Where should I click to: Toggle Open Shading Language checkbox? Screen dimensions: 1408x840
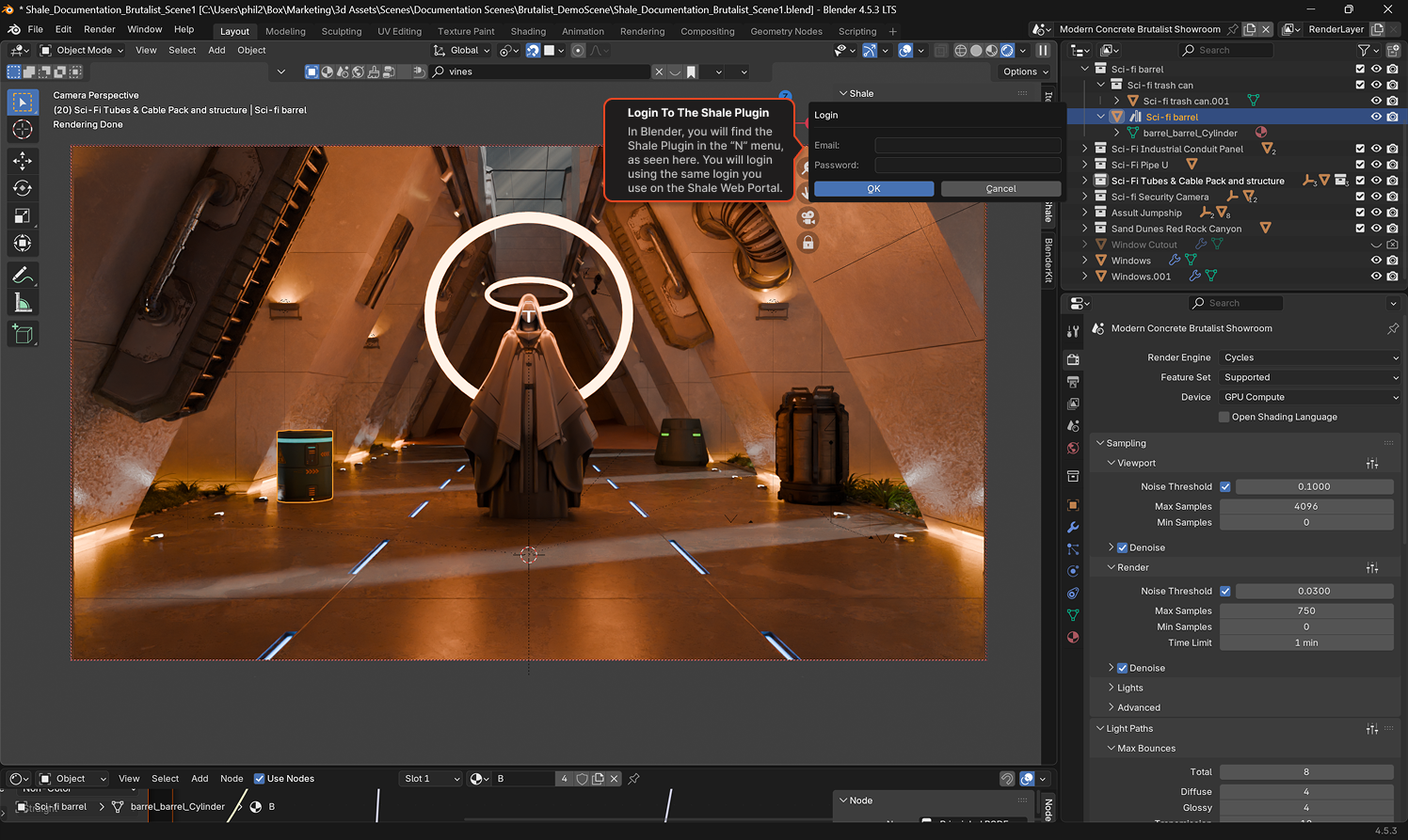coord(1224,417)
